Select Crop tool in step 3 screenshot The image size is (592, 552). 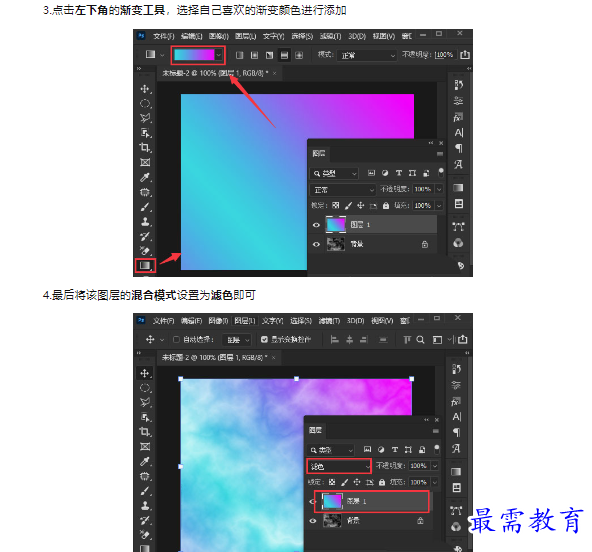point(145,148)
